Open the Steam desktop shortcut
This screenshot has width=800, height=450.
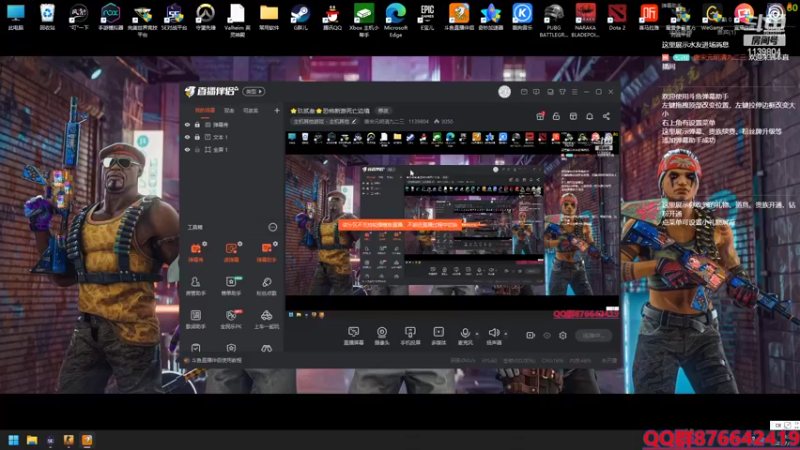pyautogui.click(x=301, y=16)
